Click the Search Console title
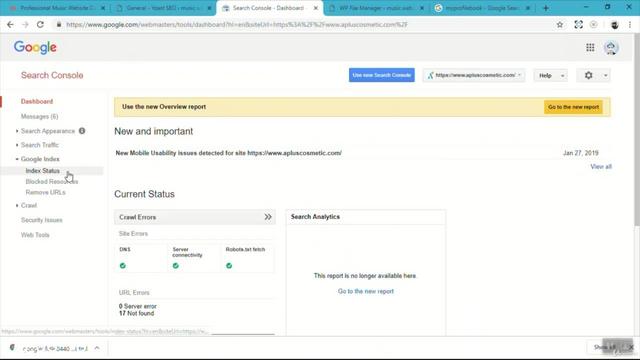The height and width of the screenshot is (360, 640). pos(52,75)
